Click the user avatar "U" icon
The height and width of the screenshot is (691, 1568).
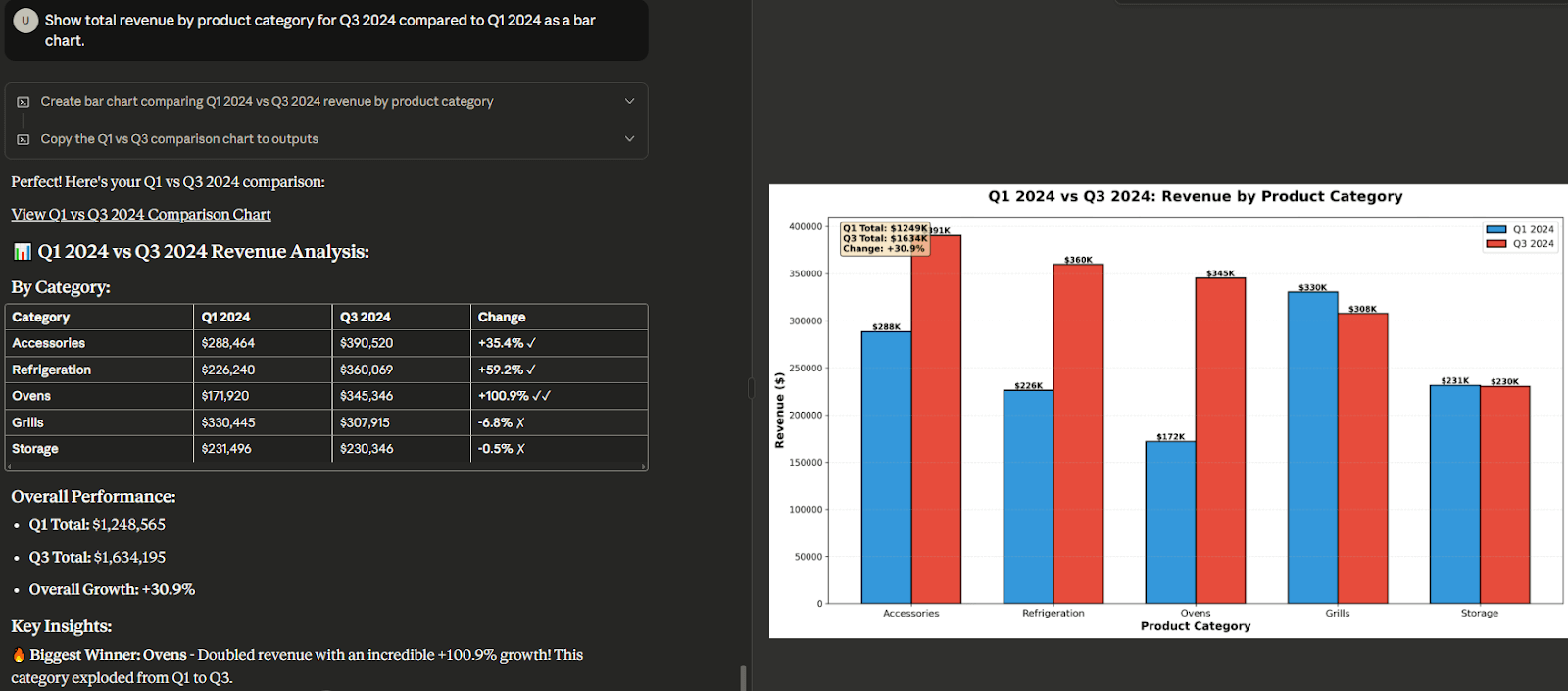[25, 21]
